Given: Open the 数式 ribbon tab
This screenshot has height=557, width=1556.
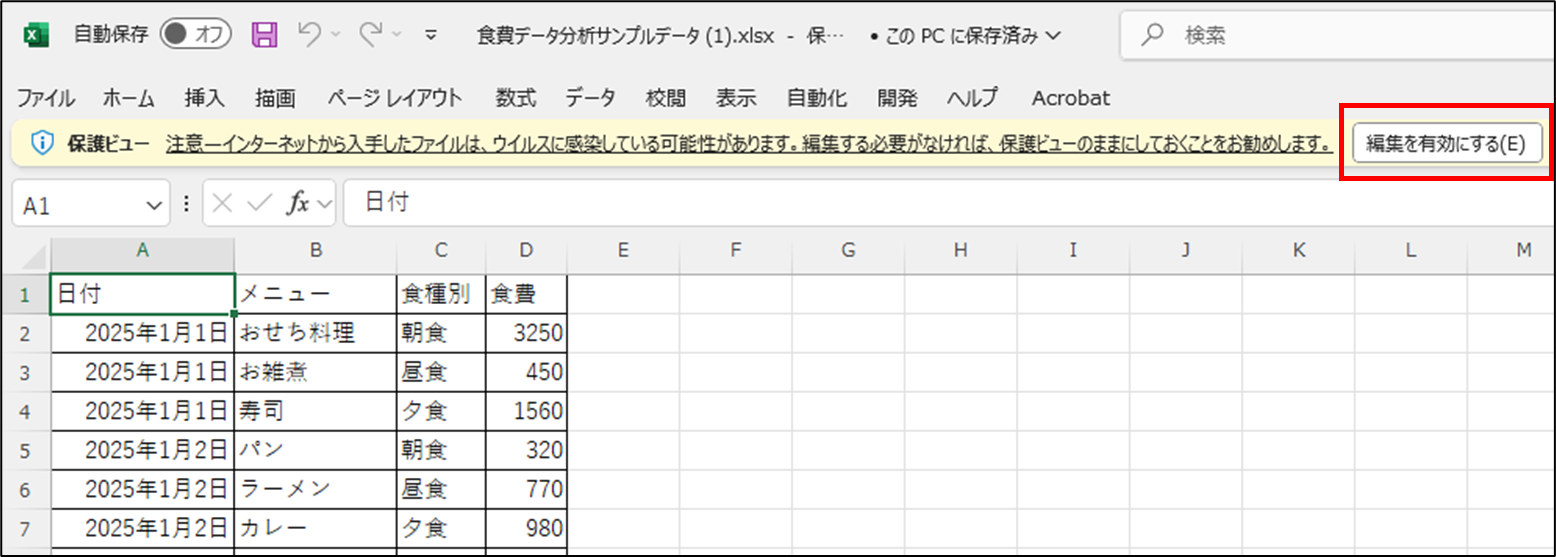Looking at the screenshot, I should [516, 98].
